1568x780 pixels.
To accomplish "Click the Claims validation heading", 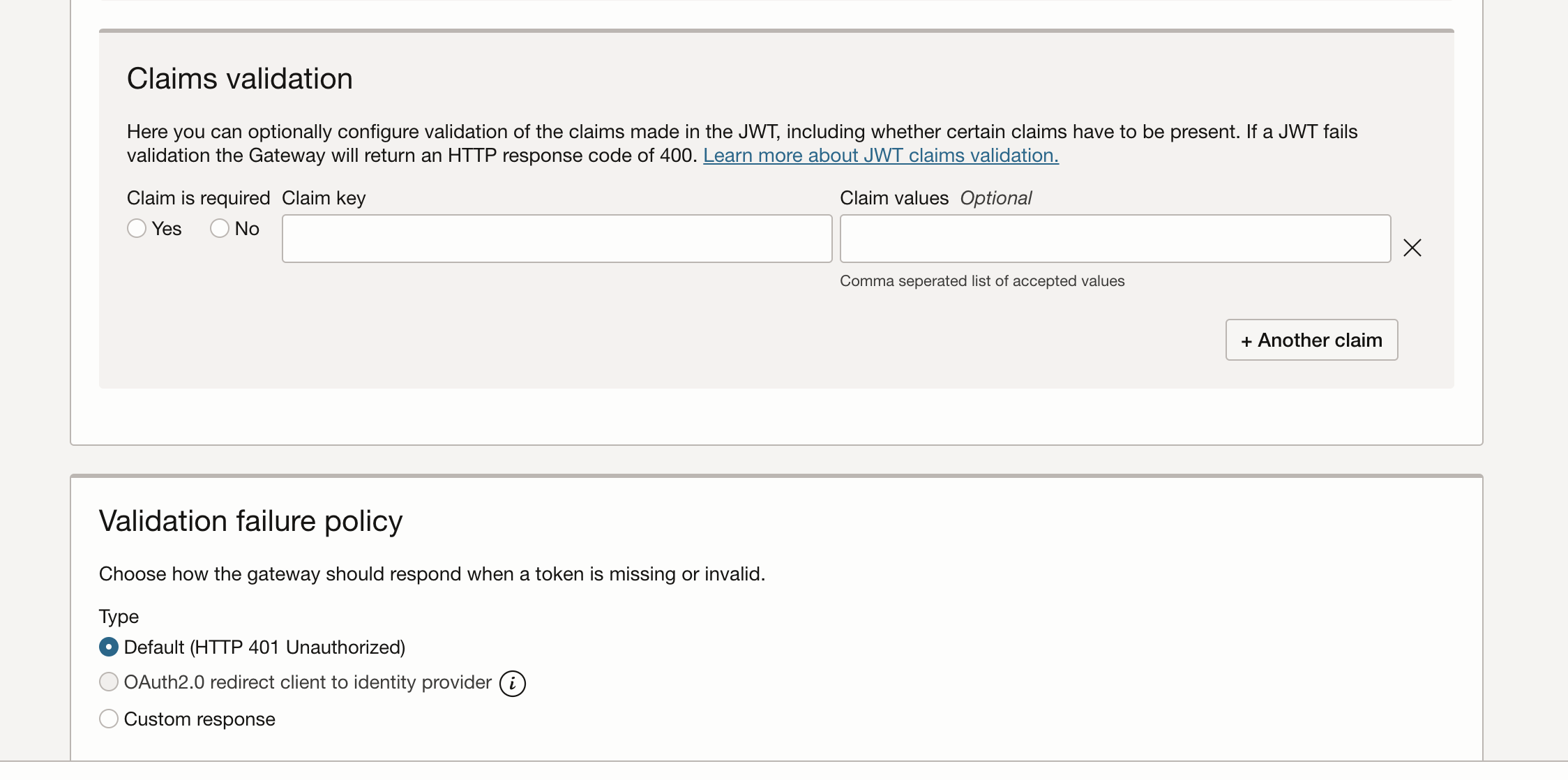I will [x=239, y=79].
